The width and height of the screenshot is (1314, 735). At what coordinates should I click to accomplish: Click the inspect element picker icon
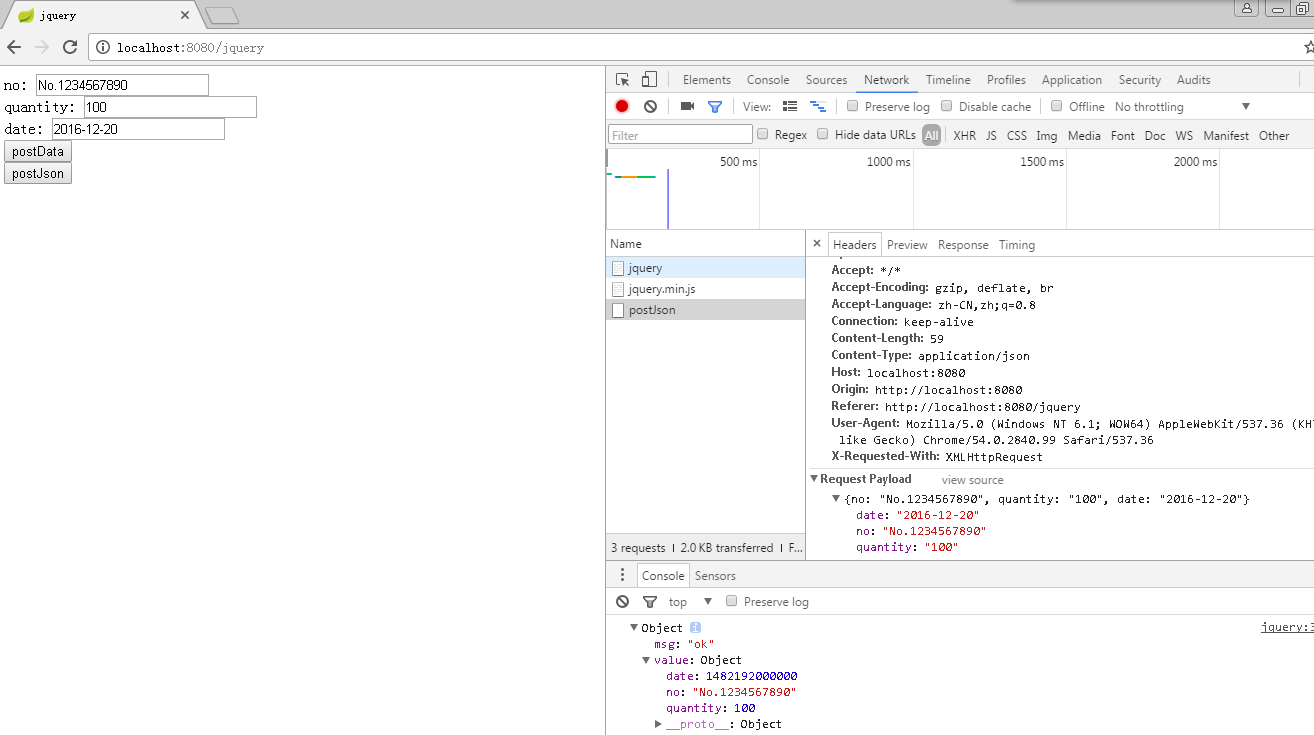pos(623,80)
